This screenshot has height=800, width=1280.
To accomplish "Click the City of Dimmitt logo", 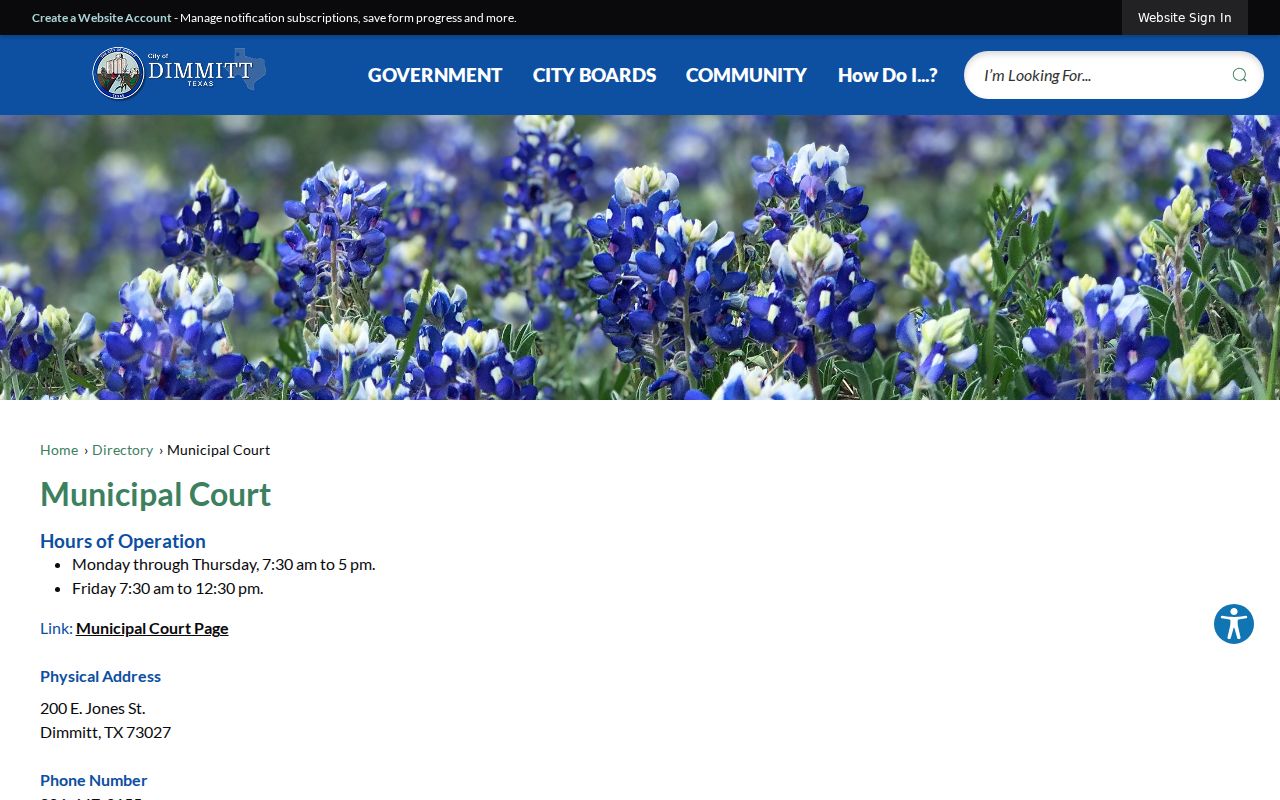I will coord(179,73).
